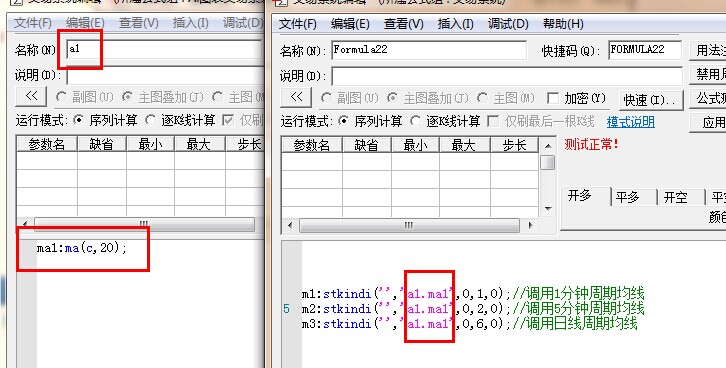The image size is (726, 368).
Task: Click the 快捷码 field showing FORMULA22
Action: pos(645,50)
